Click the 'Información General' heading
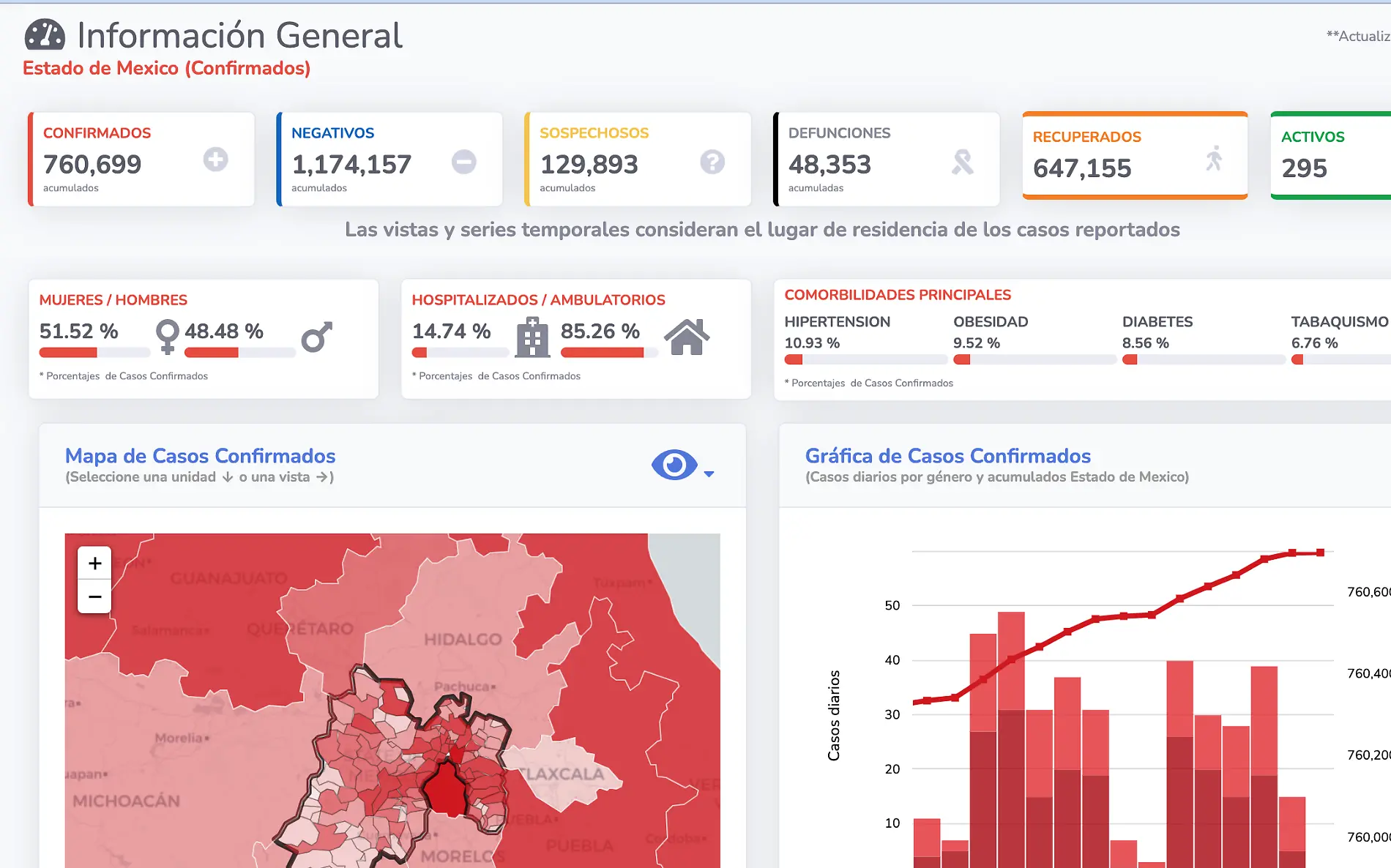 (240, 35)
